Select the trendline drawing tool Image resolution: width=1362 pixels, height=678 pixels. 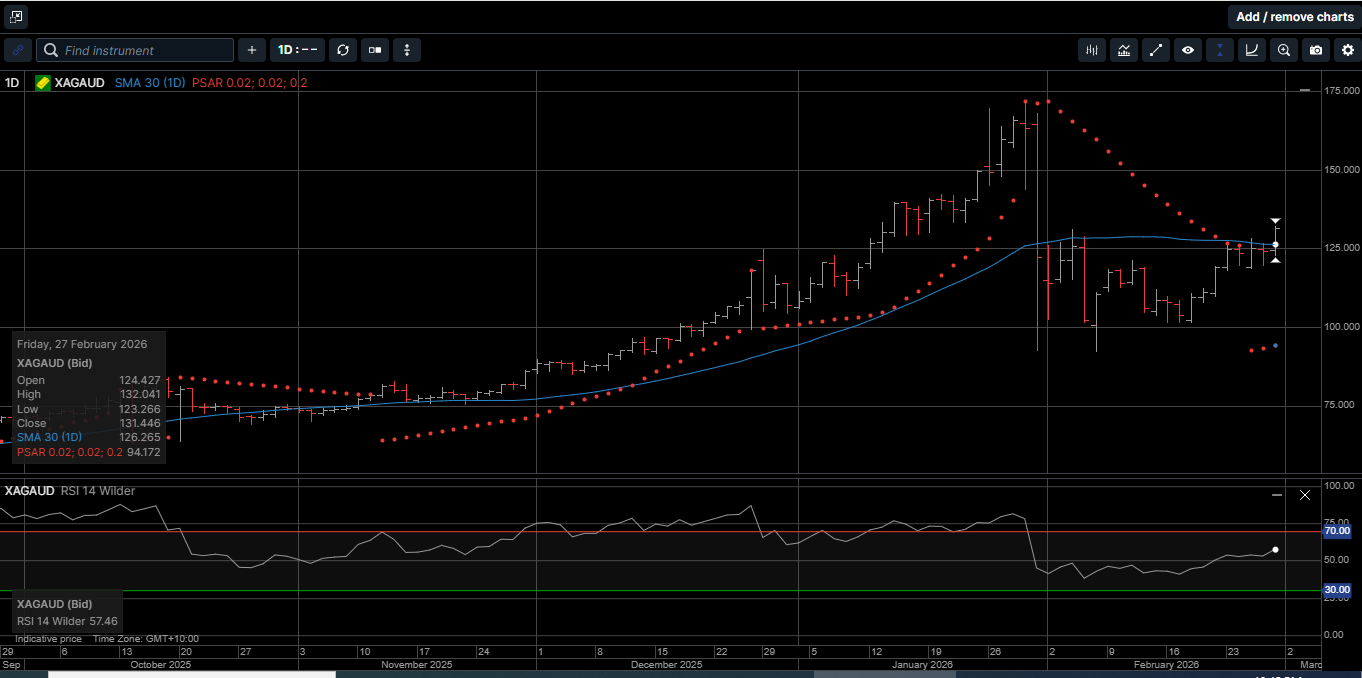(x=1156, y=50)
